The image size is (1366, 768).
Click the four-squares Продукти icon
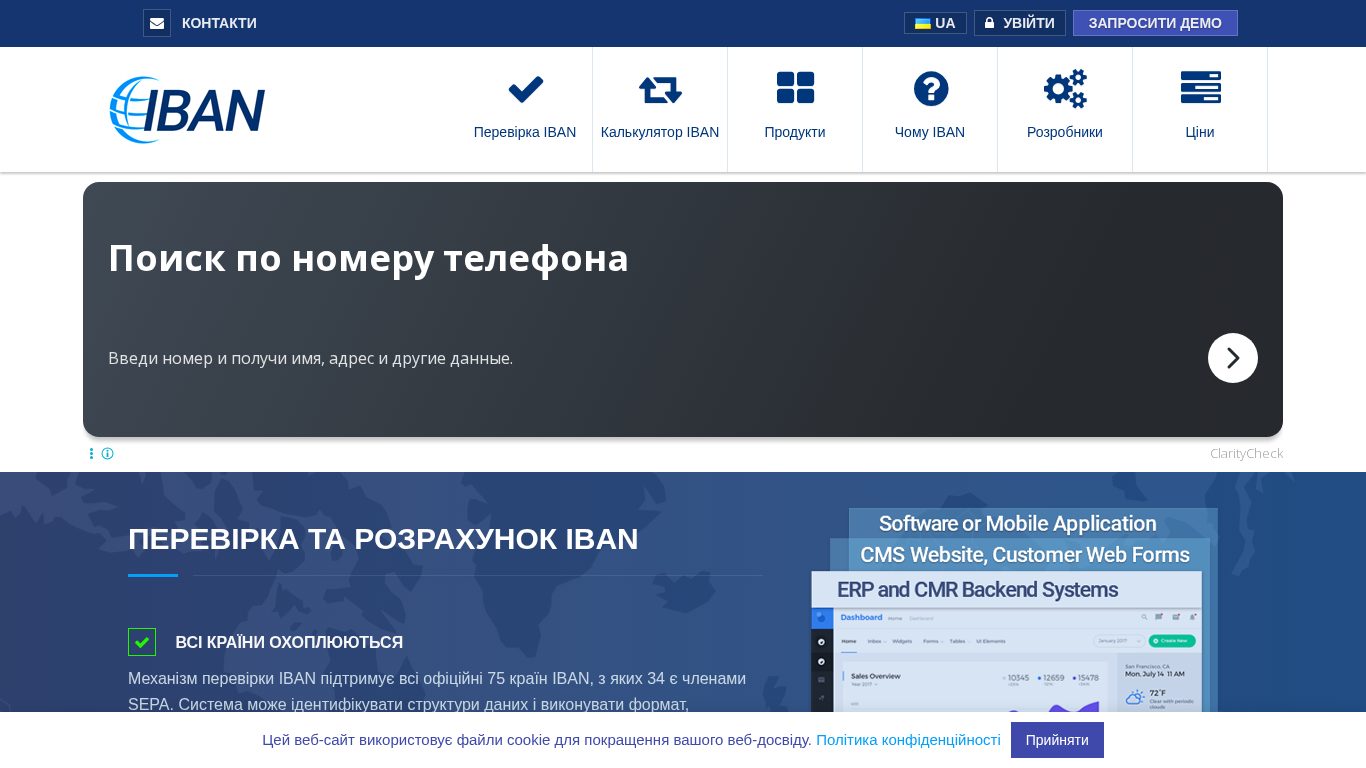click(795, 88)
